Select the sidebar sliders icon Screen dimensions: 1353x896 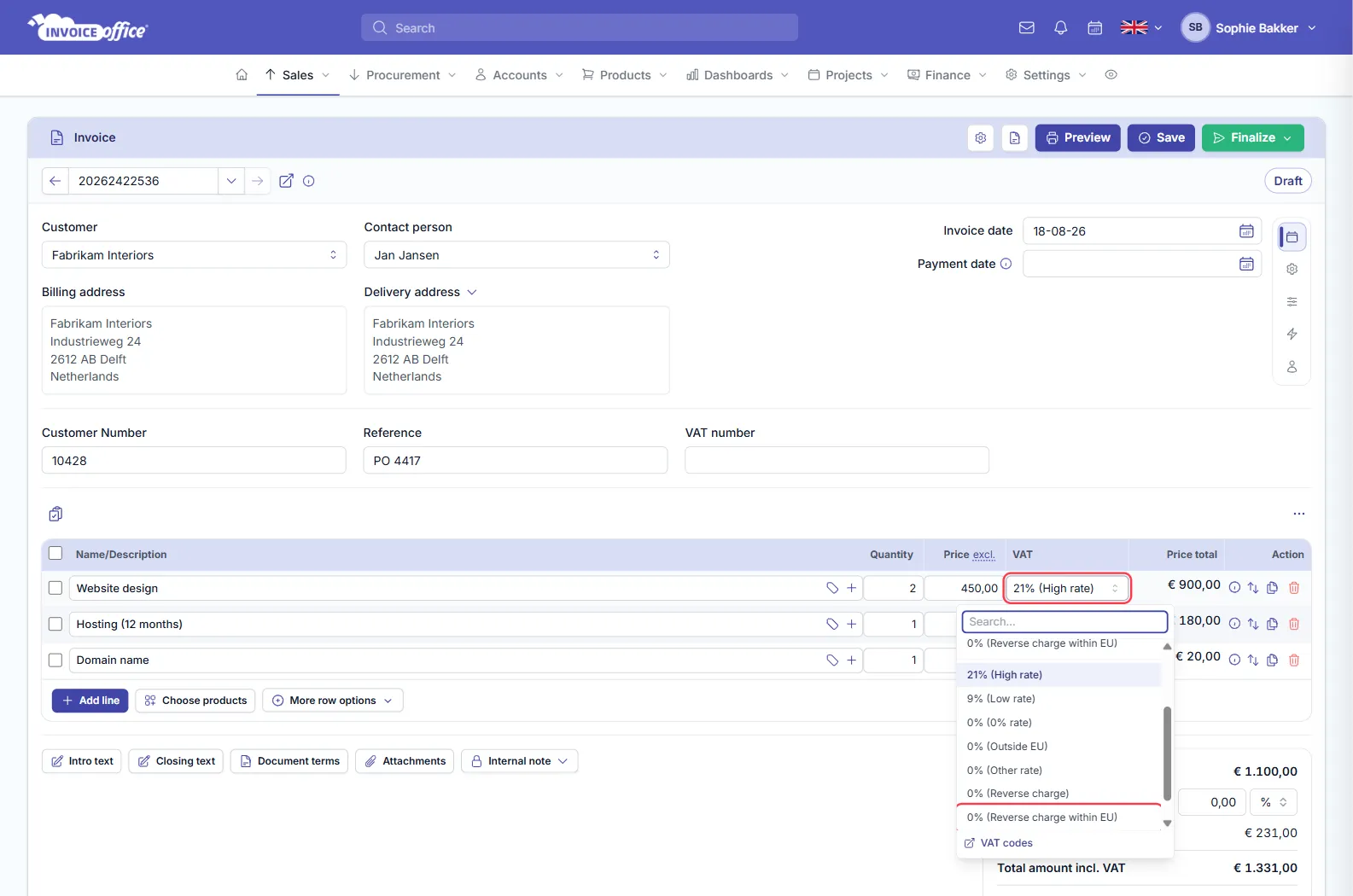tap(1292, 301)
